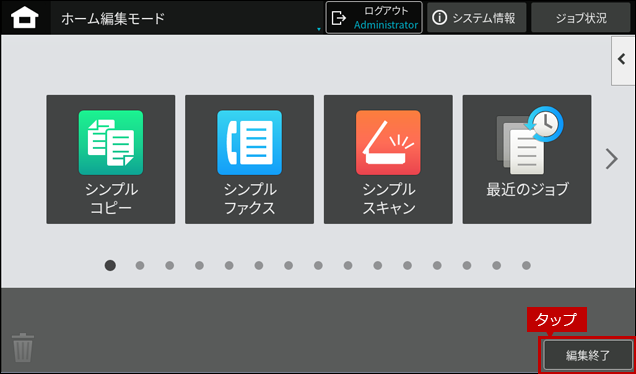Click the ログアウト Administrator button
Viewport: 636px width, 374px height.
pos(374,18)
